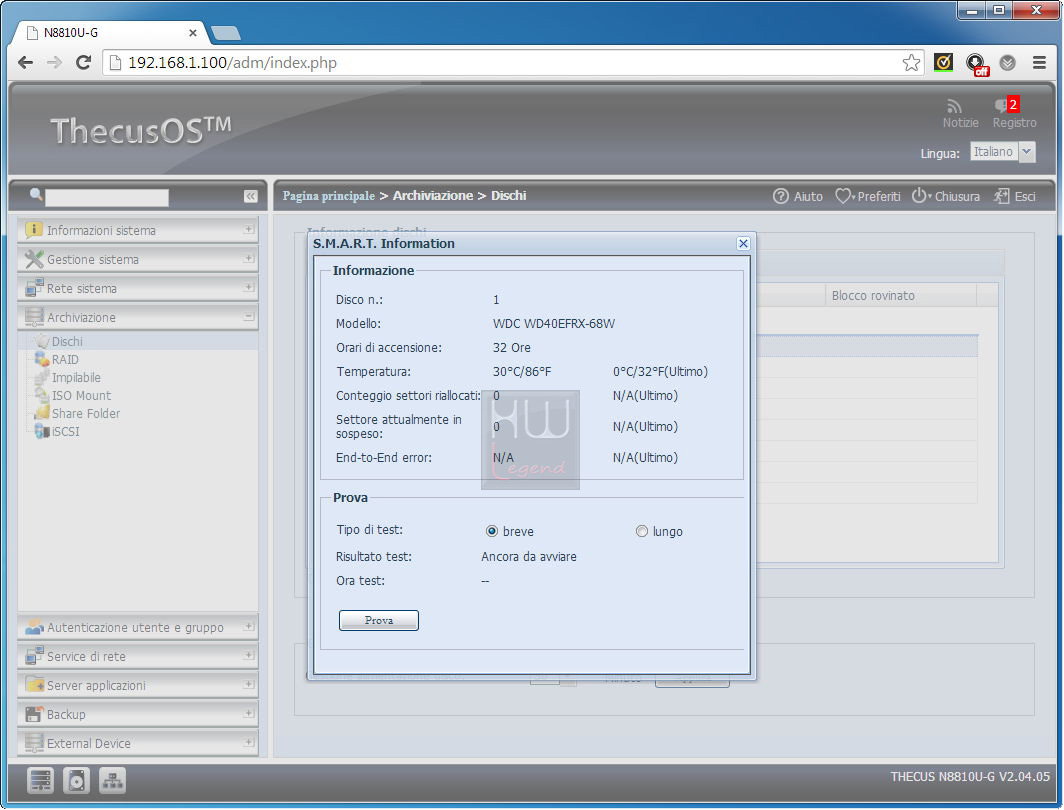Image resolution: width=1064 pixels, height=810 pixels.
Task: Click the THECUS N8810U-G V2.04.05 version text
Action: [970, 777]
